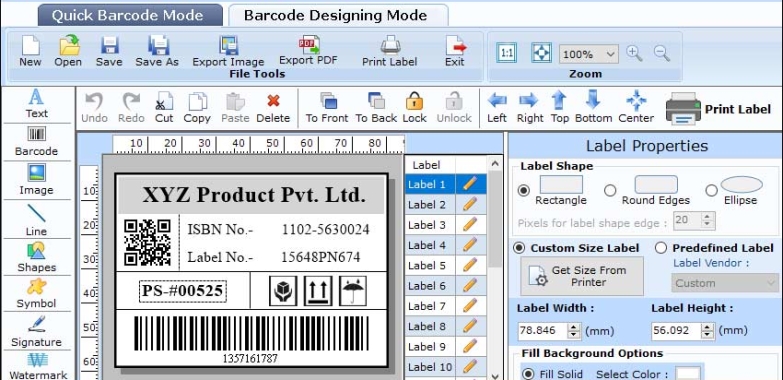The image size is (783, 380).
Task: Zoom out with the magnifier minus
Action: click(662, 53)
